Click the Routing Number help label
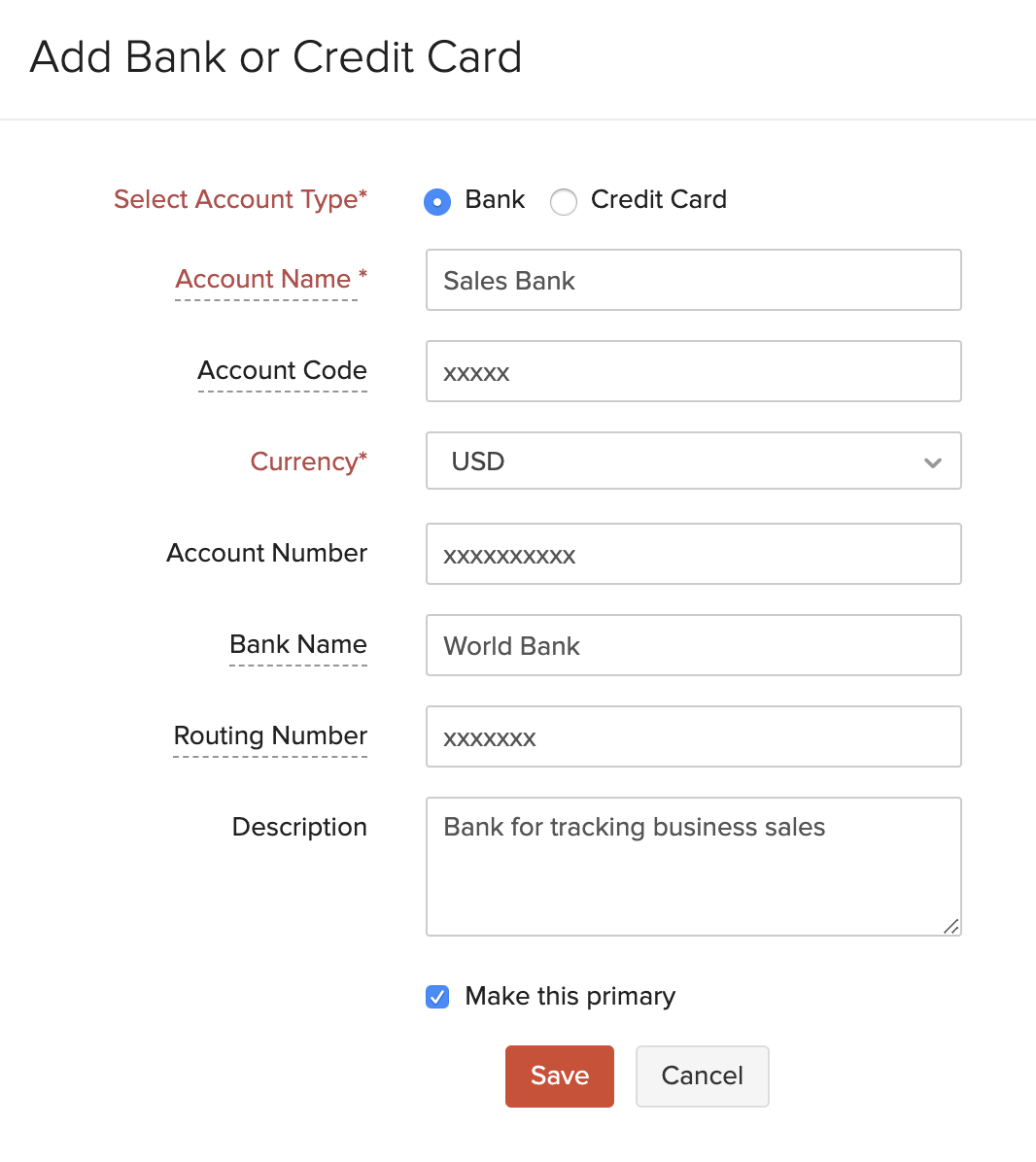 tap(269, 736)
